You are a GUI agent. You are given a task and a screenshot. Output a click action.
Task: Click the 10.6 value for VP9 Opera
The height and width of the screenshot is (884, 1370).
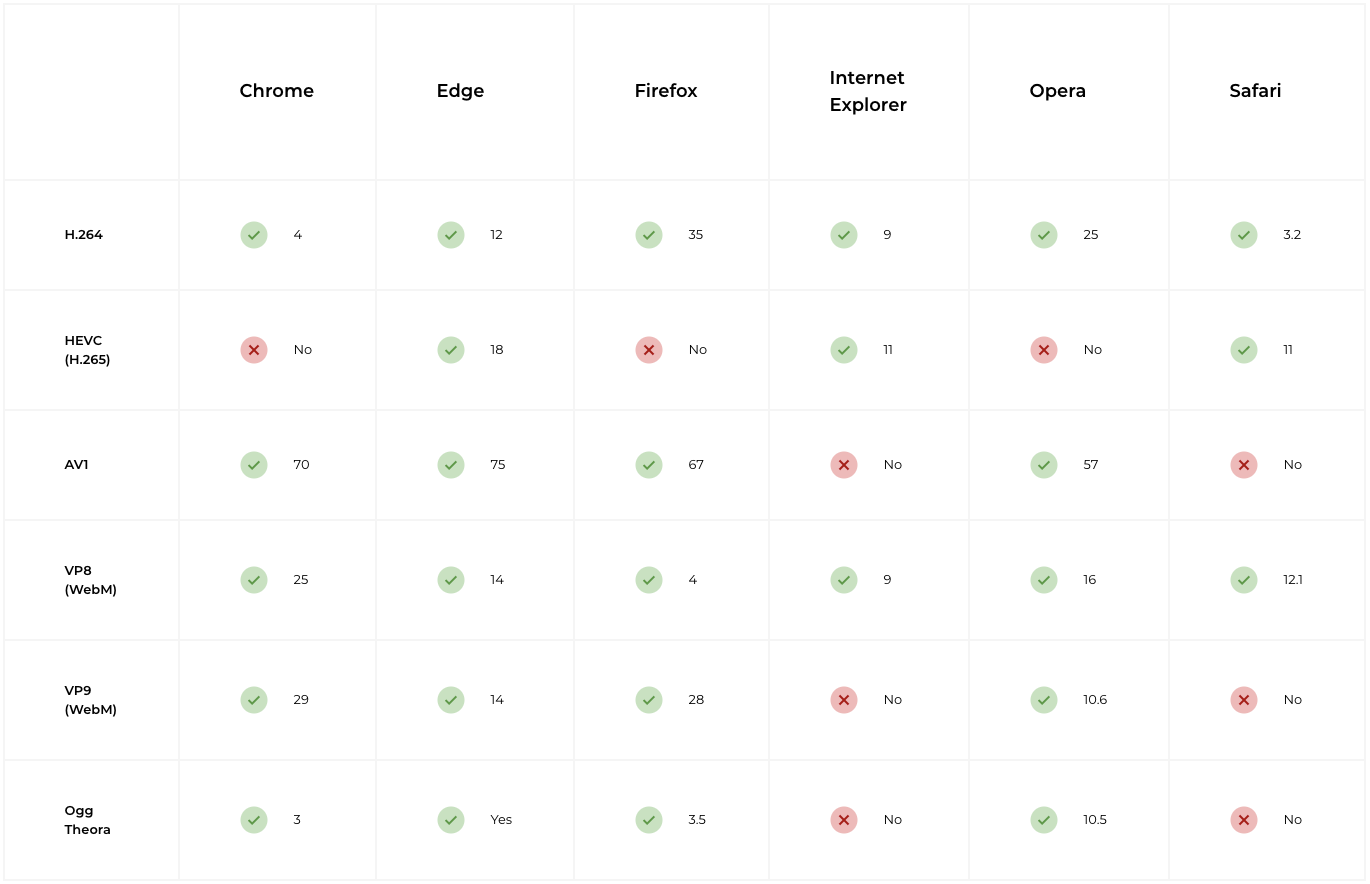pos(1095,700)
